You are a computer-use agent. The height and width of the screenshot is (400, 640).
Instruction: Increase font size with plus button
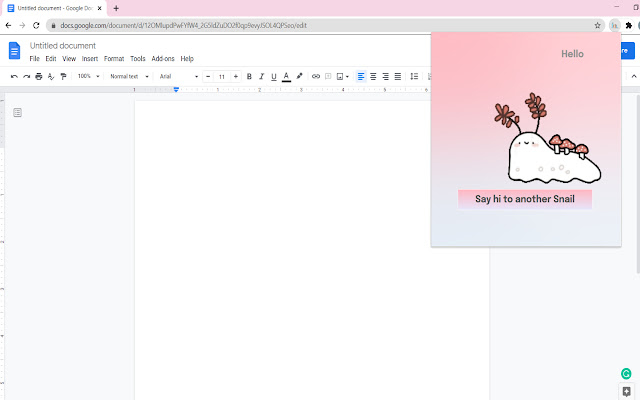236,76
